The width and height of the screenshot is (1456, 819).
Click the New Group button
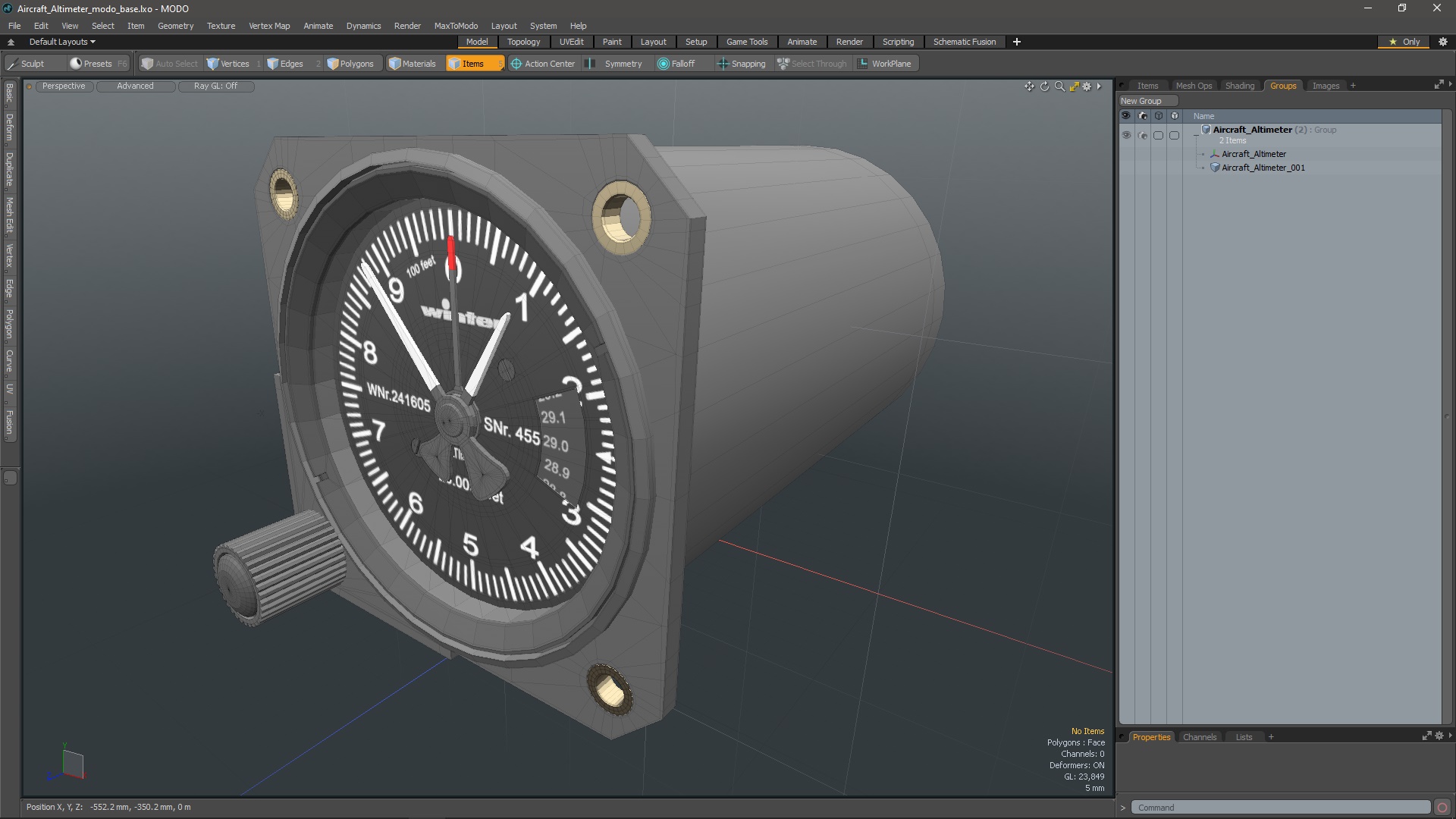[1147, 101]
